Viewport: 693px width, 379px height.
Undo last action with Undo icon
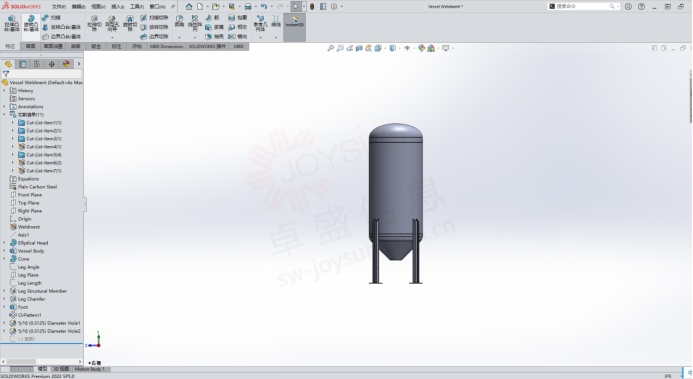264,7
